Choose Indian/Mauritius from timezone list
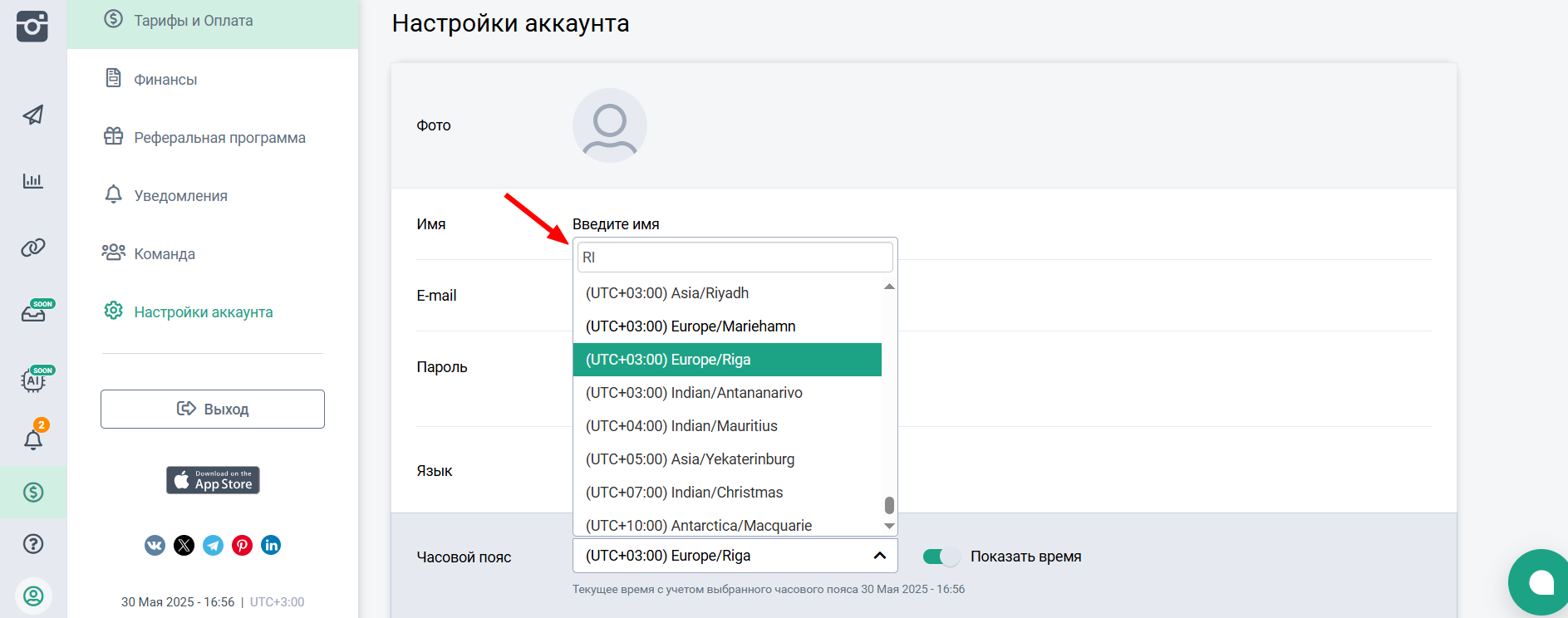 coord(681,426)
